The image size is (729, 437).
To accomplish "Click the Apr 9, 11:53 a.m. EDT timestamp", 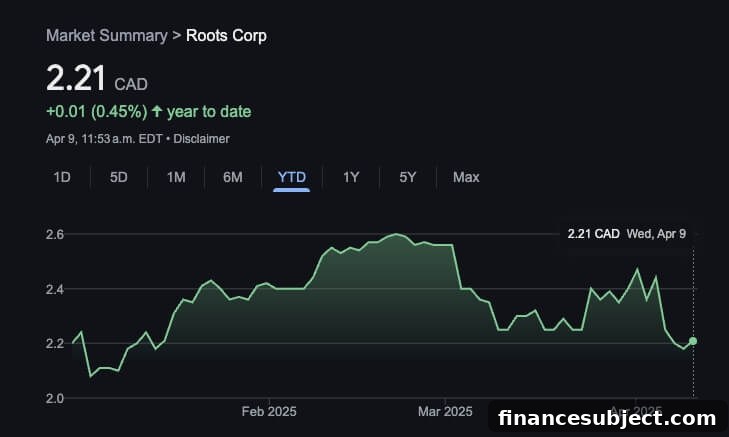I will pos(104,139).
